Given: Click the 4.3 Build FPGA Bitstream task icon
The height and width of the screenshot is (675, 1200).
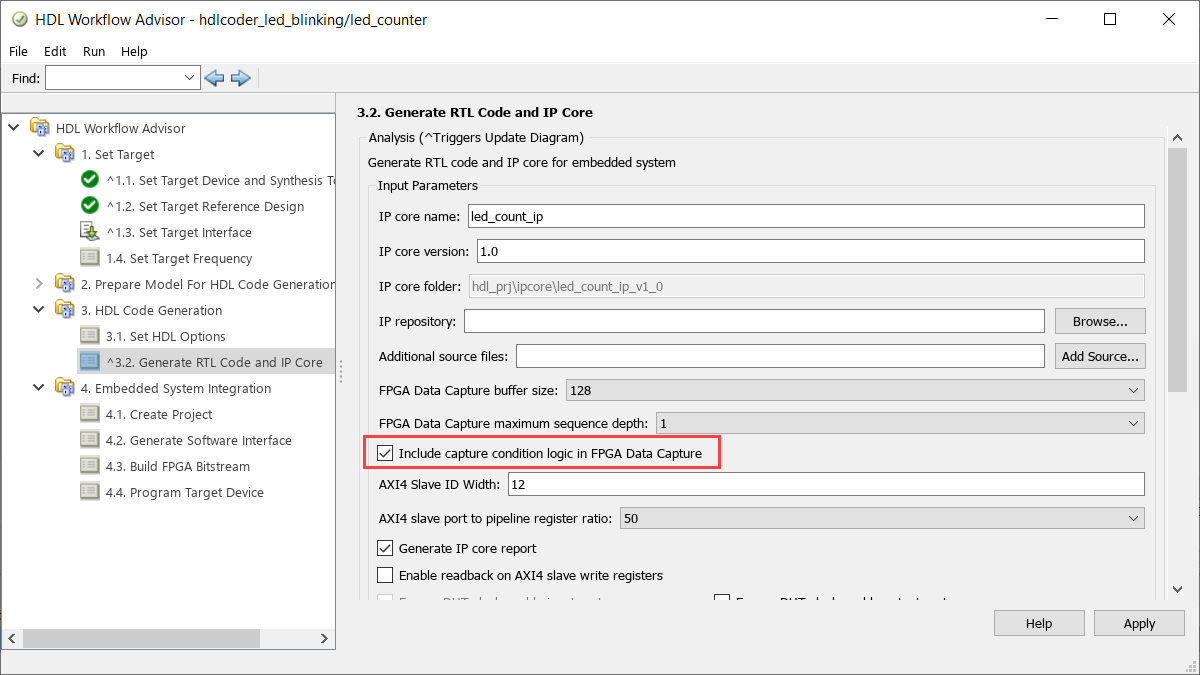Looking at the screenshot, I should pyautogui.click(x=88, y=465).
